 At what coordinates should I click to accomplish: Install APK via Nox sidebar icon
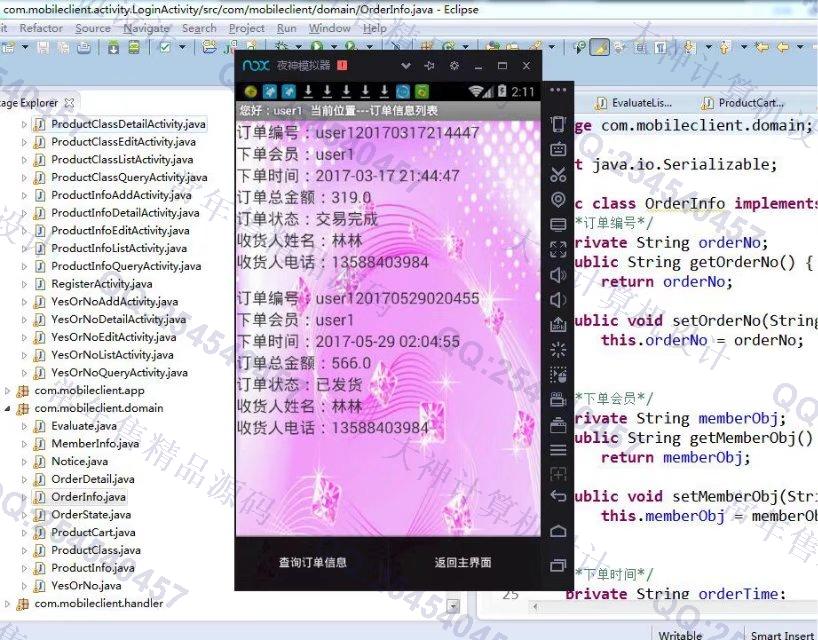558,325
